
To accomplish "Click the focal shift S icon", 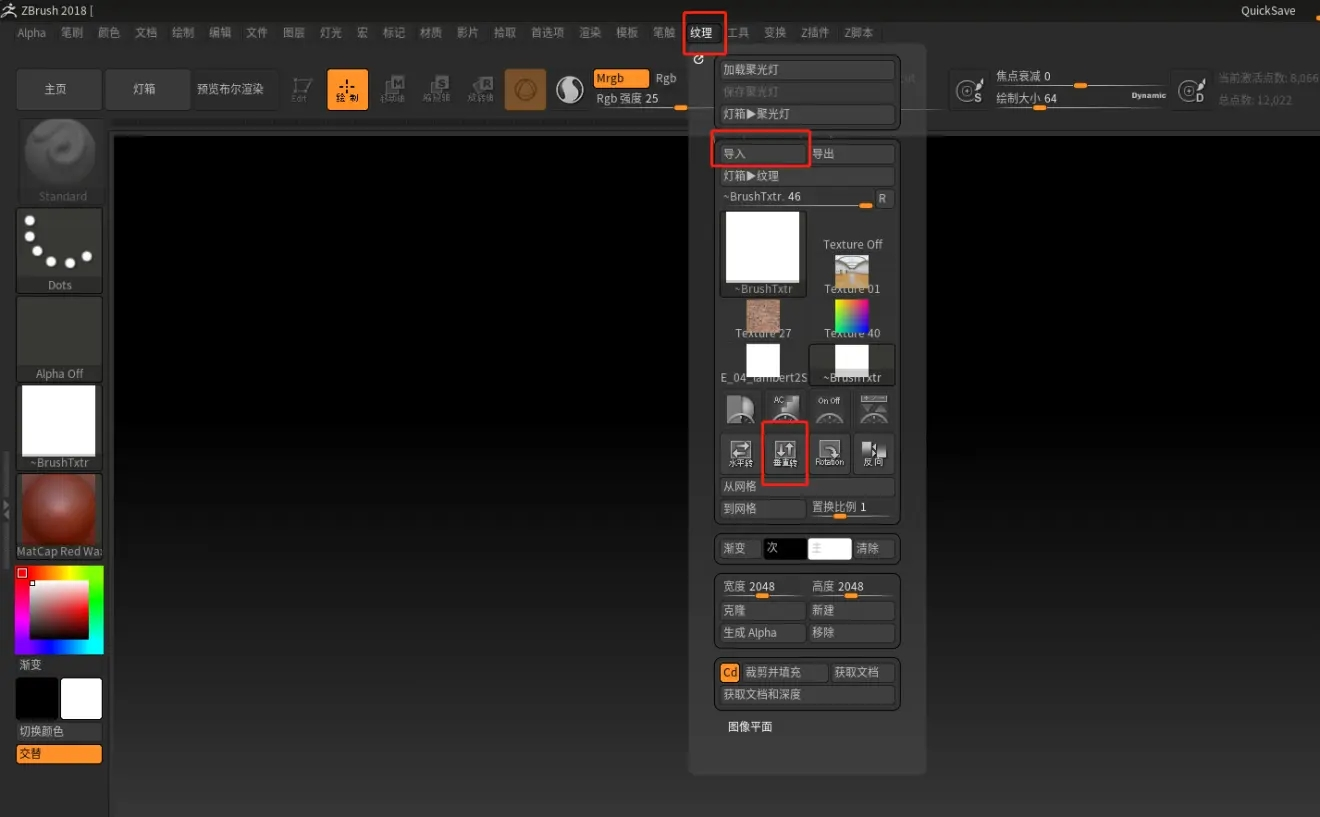I will point(969,90).
